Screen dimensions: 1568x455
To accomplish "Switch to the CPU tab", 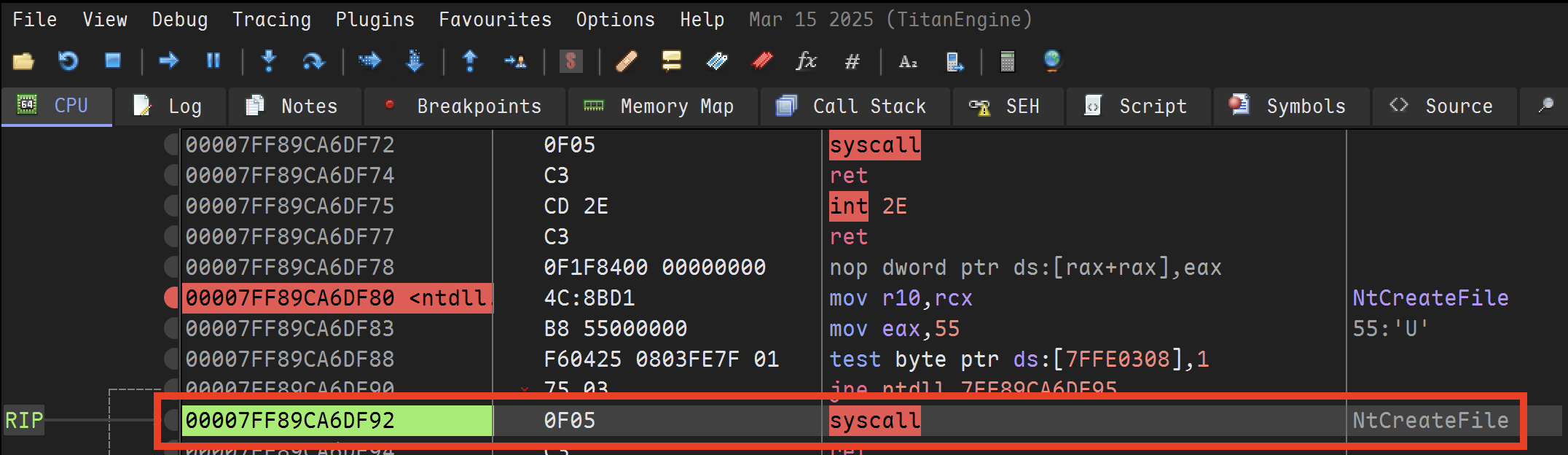I will pos(57,106).
